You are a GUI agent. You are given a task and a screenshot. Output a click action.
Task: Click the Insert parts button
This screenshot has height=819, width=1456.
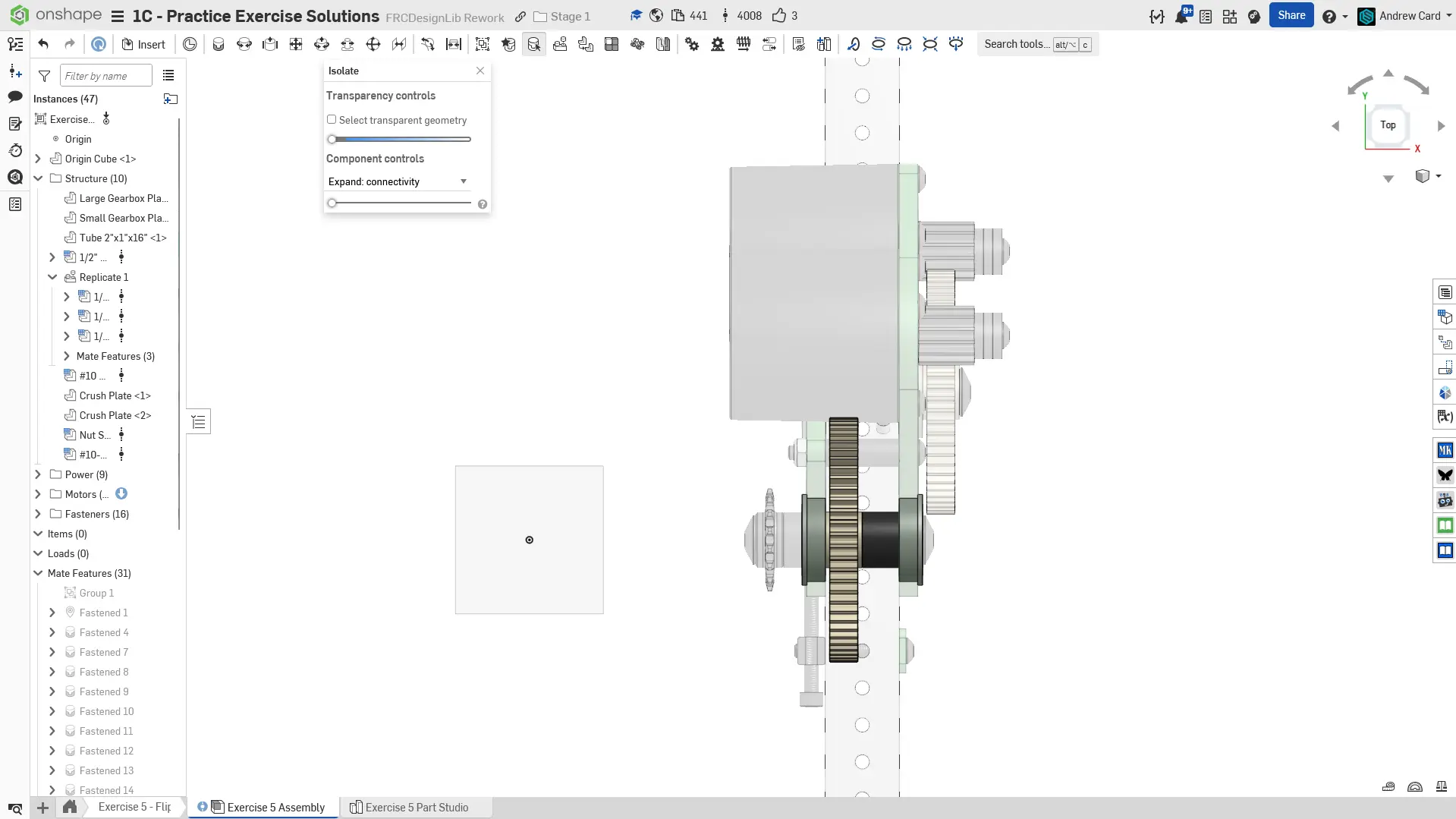[x=143, y=44]
